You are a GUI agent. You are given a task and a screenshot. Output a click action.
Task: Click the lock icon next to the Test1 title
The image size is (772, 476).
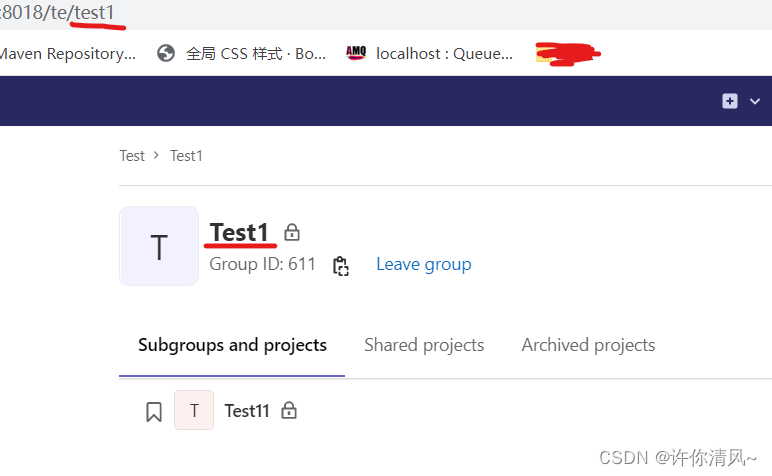coord(292,232)
